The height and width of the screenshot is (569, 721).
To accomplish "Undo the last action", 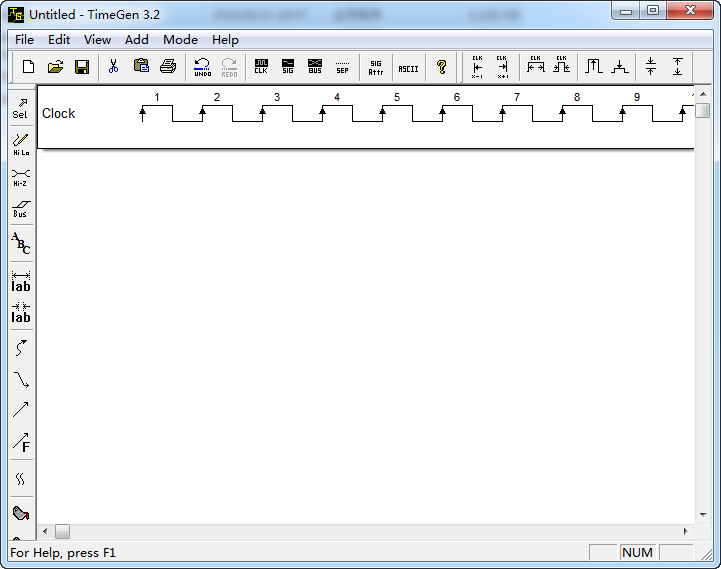I will click(x=202, y=67).
